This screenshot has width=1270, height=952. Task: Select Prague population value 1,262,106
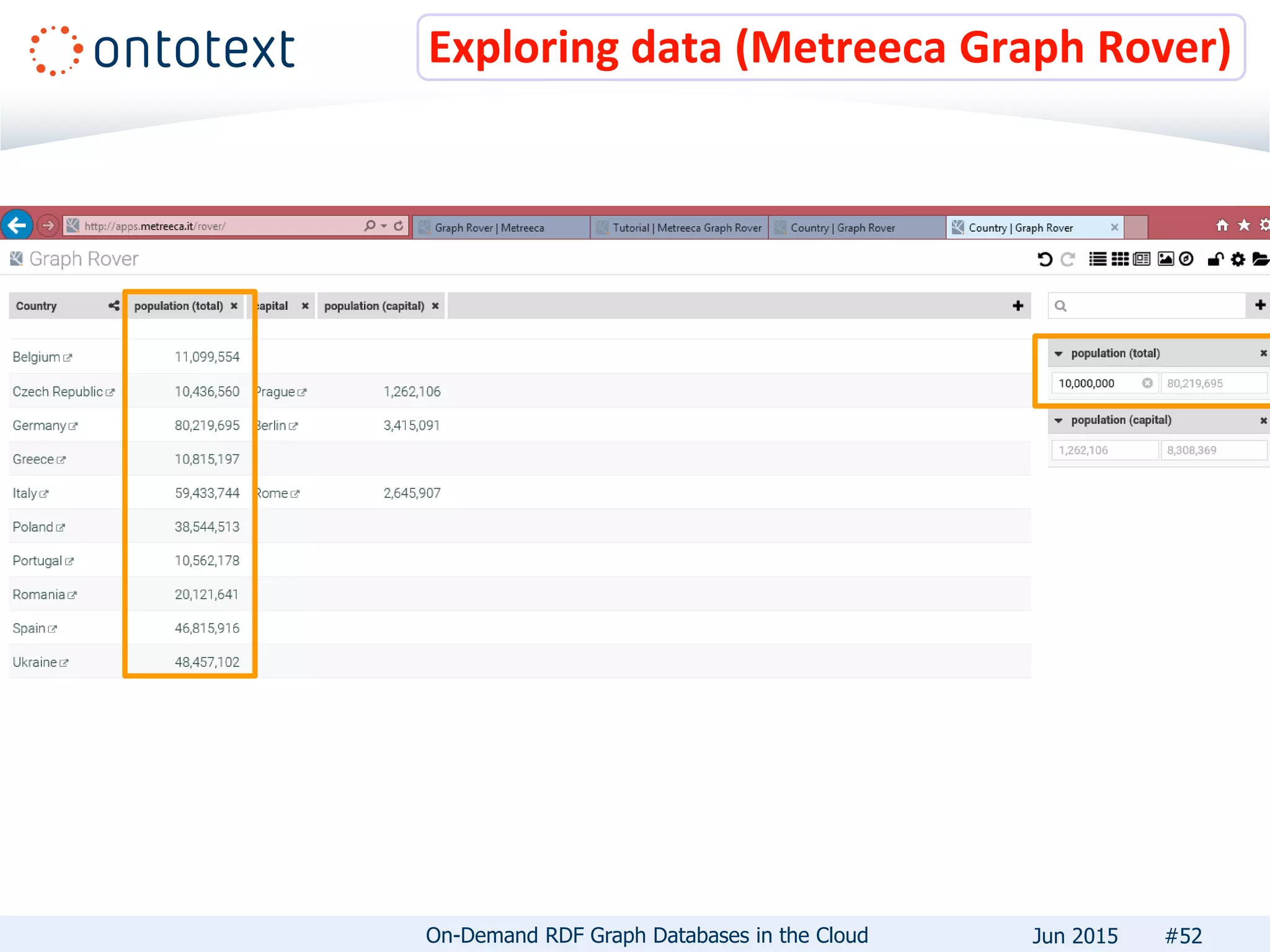pyautogui.click(x=412, y=392)
